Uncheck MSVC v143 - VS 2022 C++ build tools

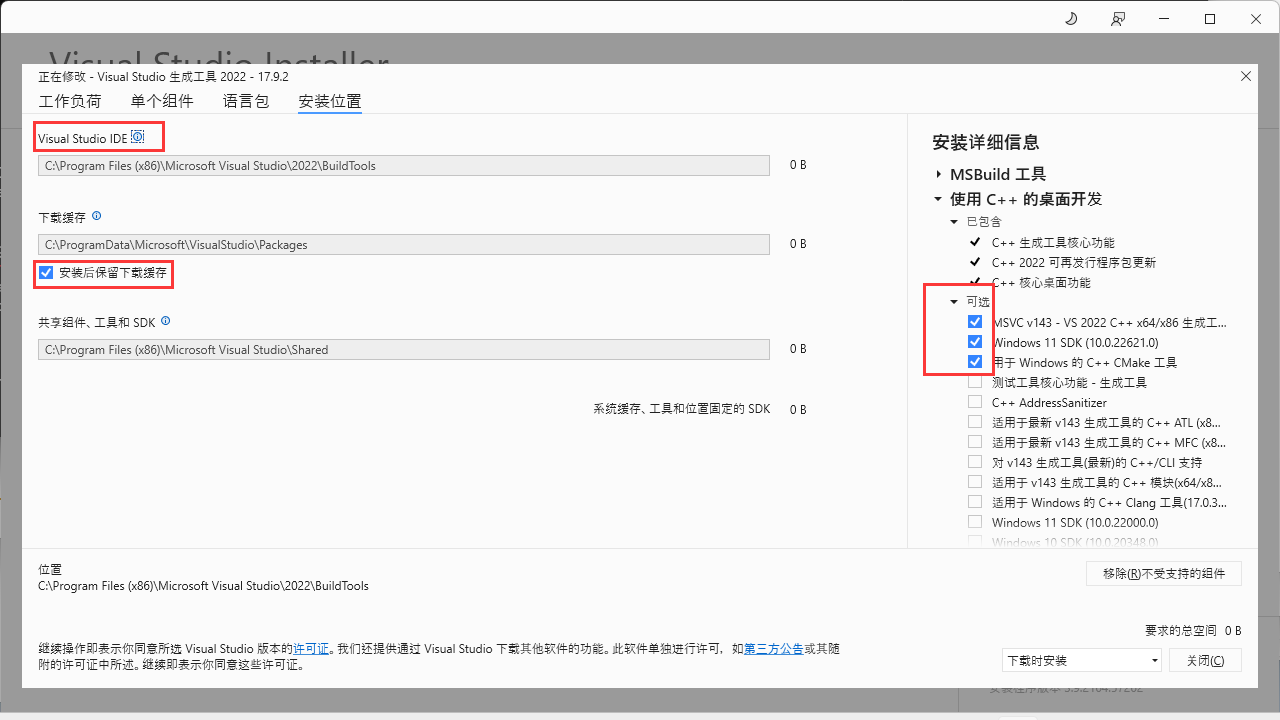click(x=975, y=322)
